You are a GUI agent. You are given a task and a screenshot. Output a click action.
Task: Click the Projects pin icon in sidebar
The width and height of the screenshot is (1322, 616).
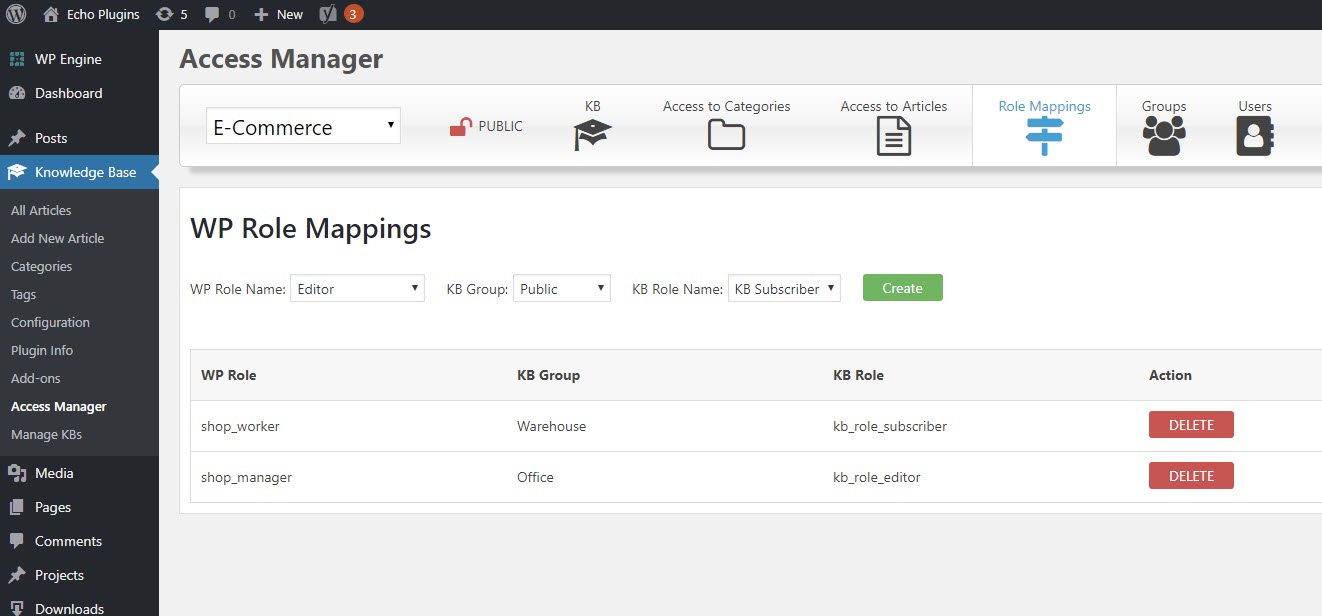pyautogui.click(x=17, y=575)
